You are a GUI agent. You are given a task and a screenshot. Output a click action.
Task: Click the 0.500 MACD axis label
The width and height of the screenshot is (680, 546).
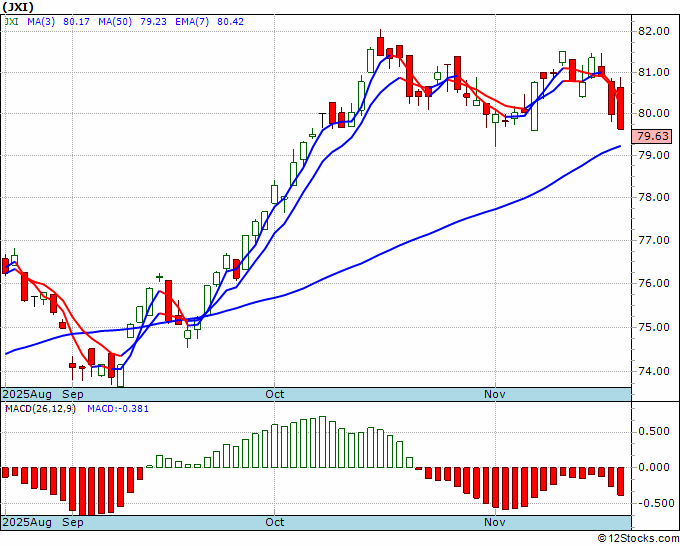pos(654,432)
